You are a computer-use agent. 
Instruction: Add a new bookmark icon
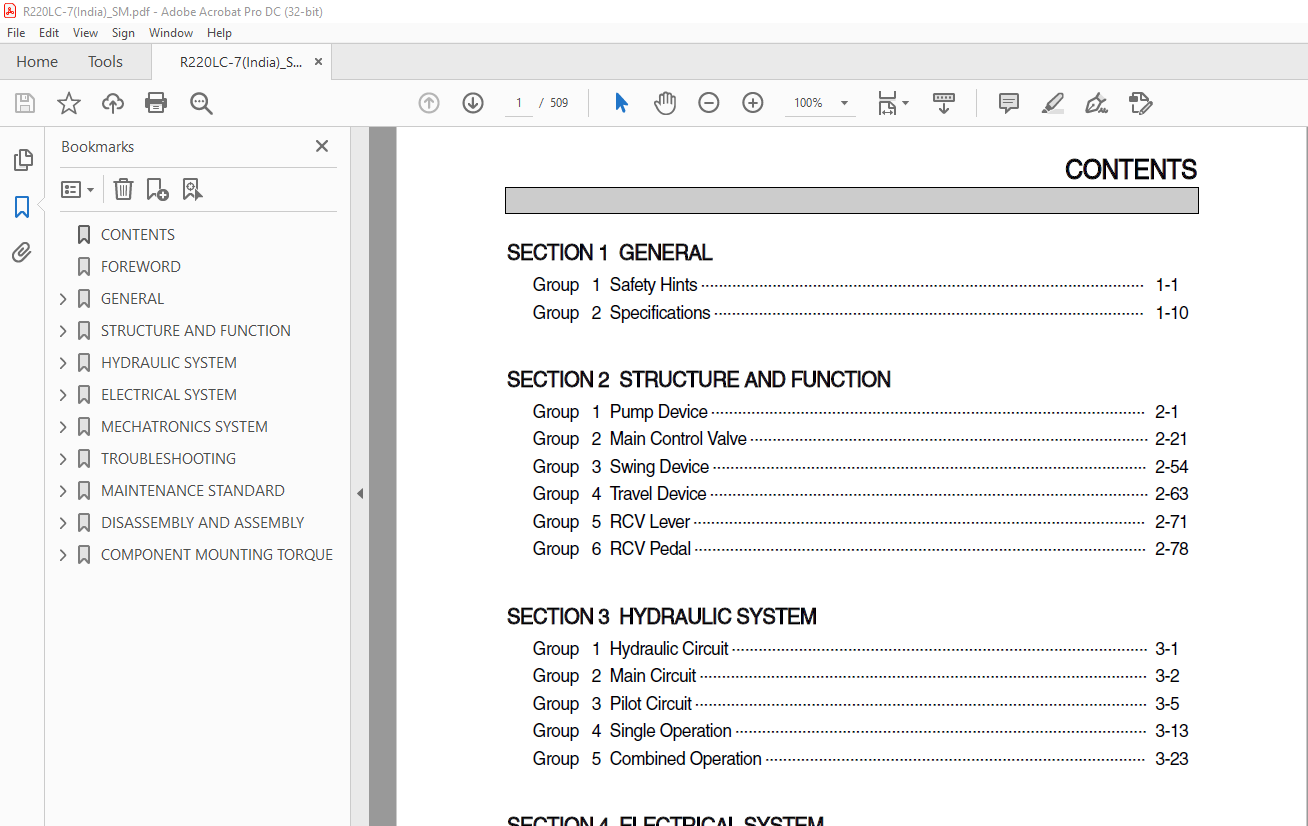(157, 189)
